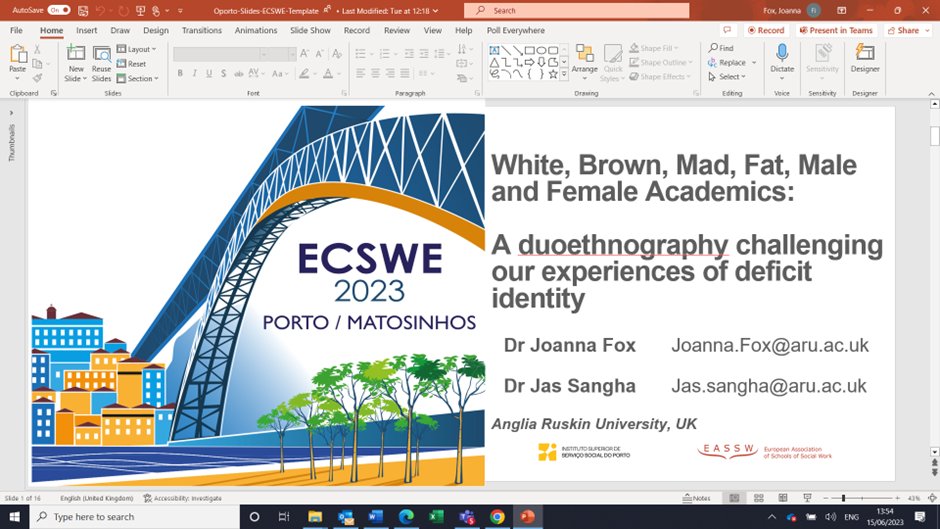
Task: Toggle the Notes pane in status bar
Action: tap(697, 498)
